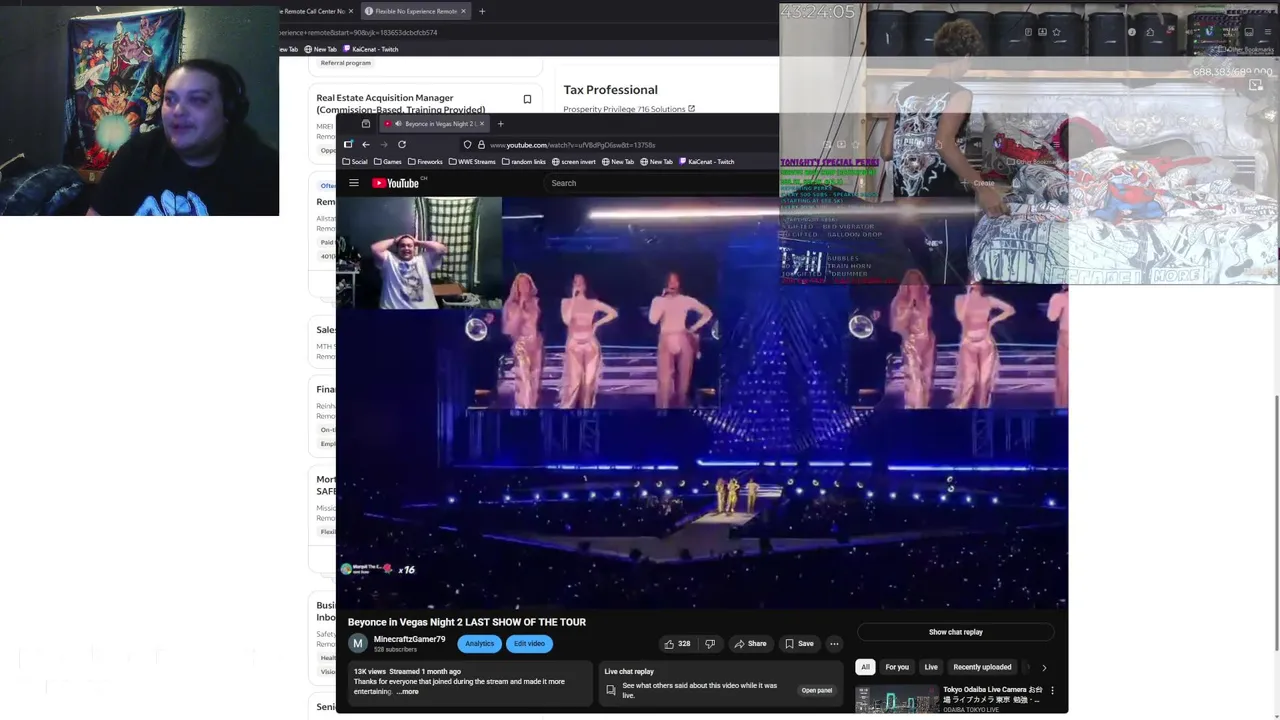
Task: Click the live chat replay icon
Action: pos(611,690)
